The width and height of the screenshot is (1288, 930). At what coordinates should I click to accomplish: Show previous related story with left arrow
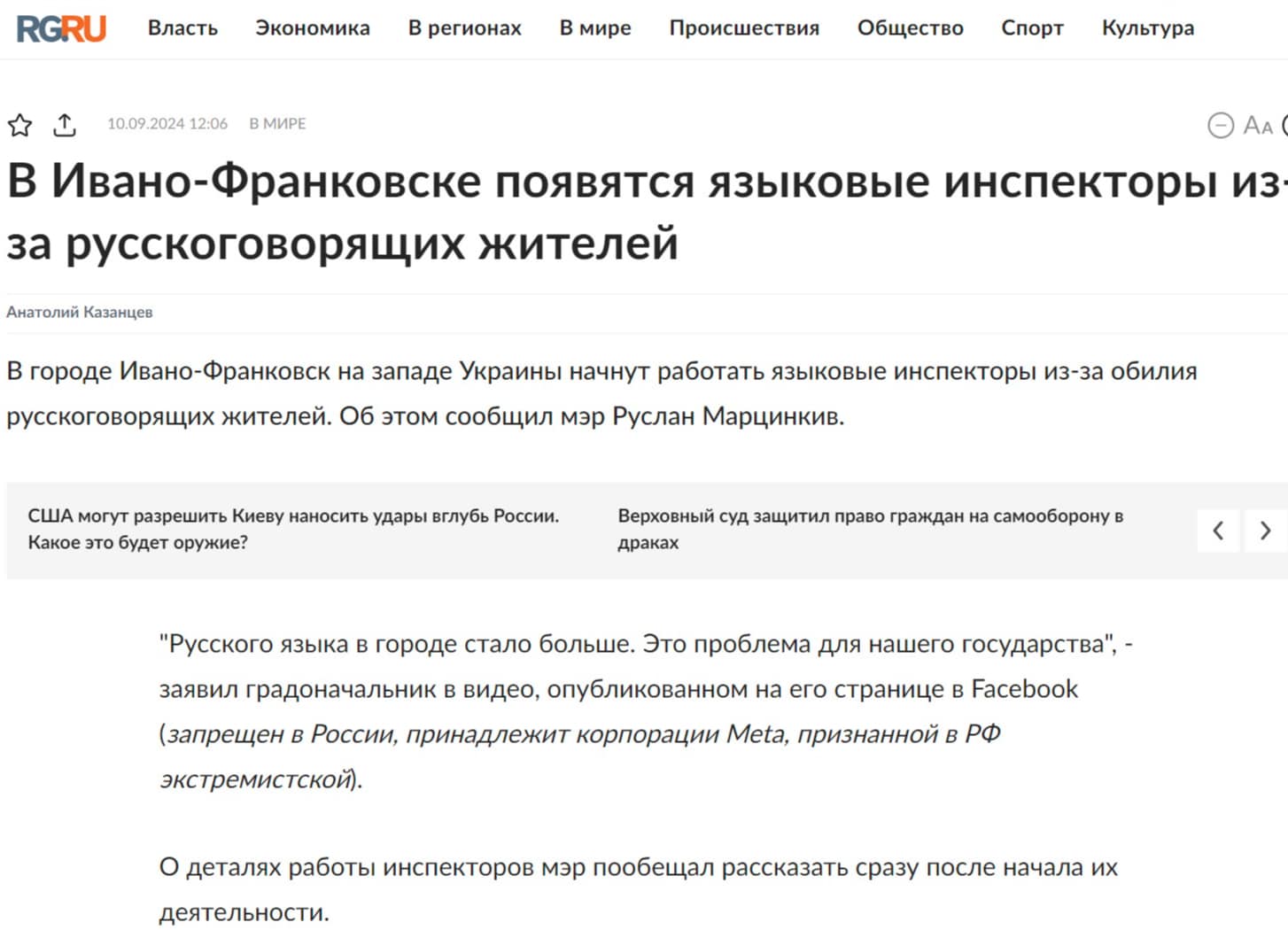click(x=1218, y=531)
